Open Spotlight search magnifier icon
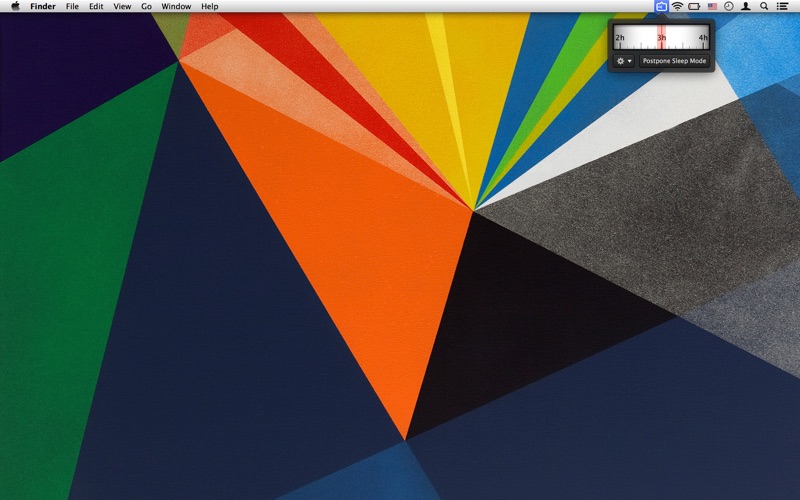 tap(764, 6)
